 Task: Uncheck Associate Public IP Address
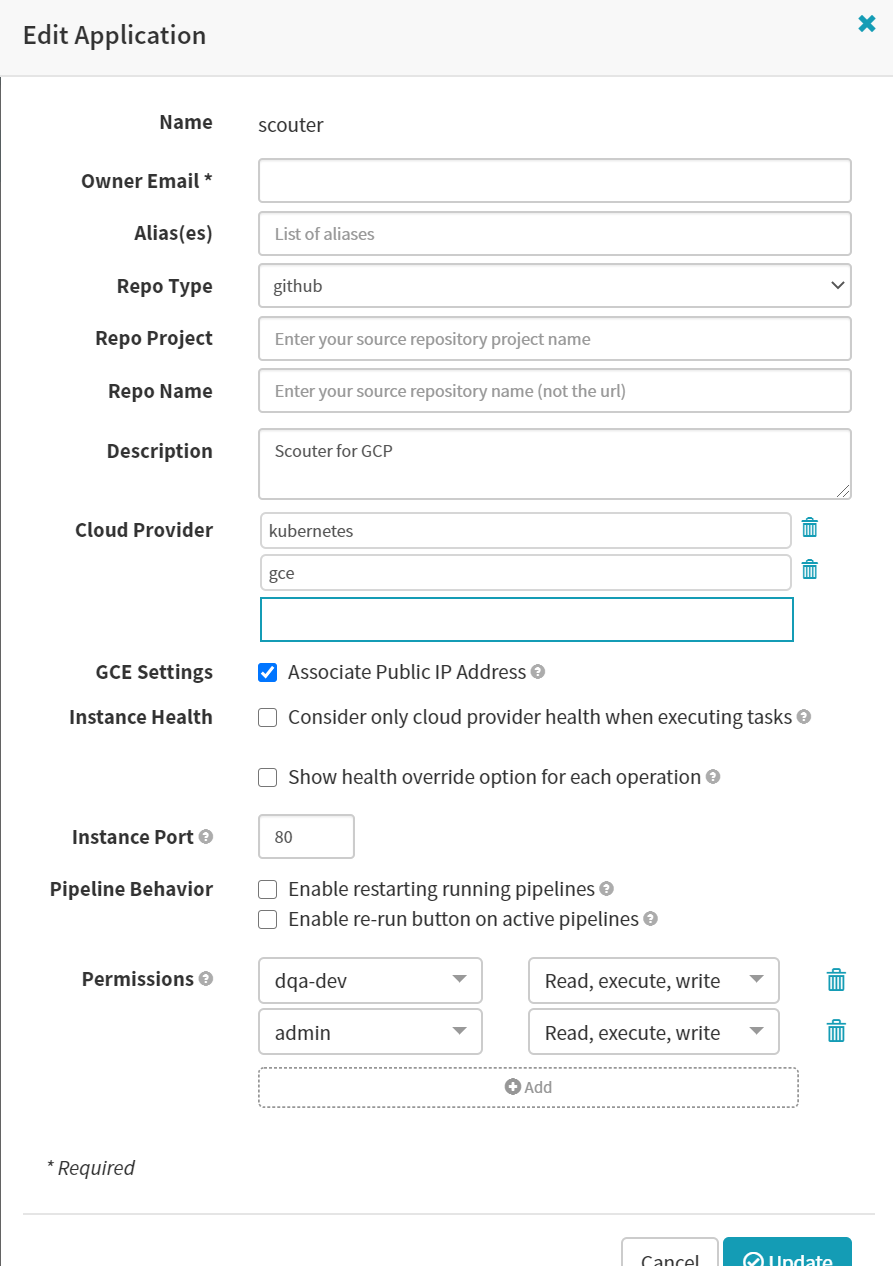point(267,672)
